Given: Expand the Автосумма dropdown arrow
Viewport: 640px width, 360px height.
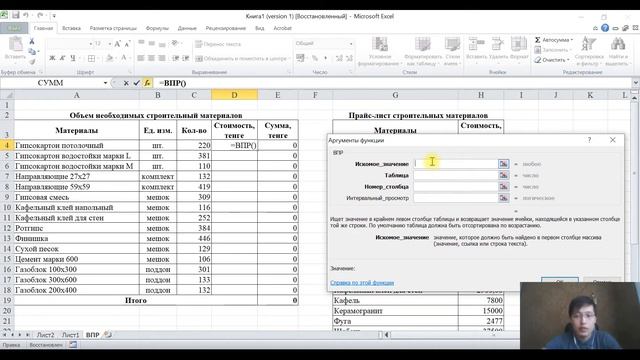Looking at the screenshot, I should tap(572, 40).
